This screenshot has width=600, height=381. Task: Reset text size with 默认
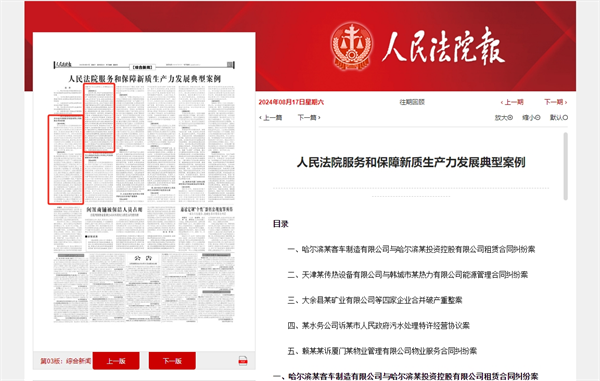coord(559,117)
